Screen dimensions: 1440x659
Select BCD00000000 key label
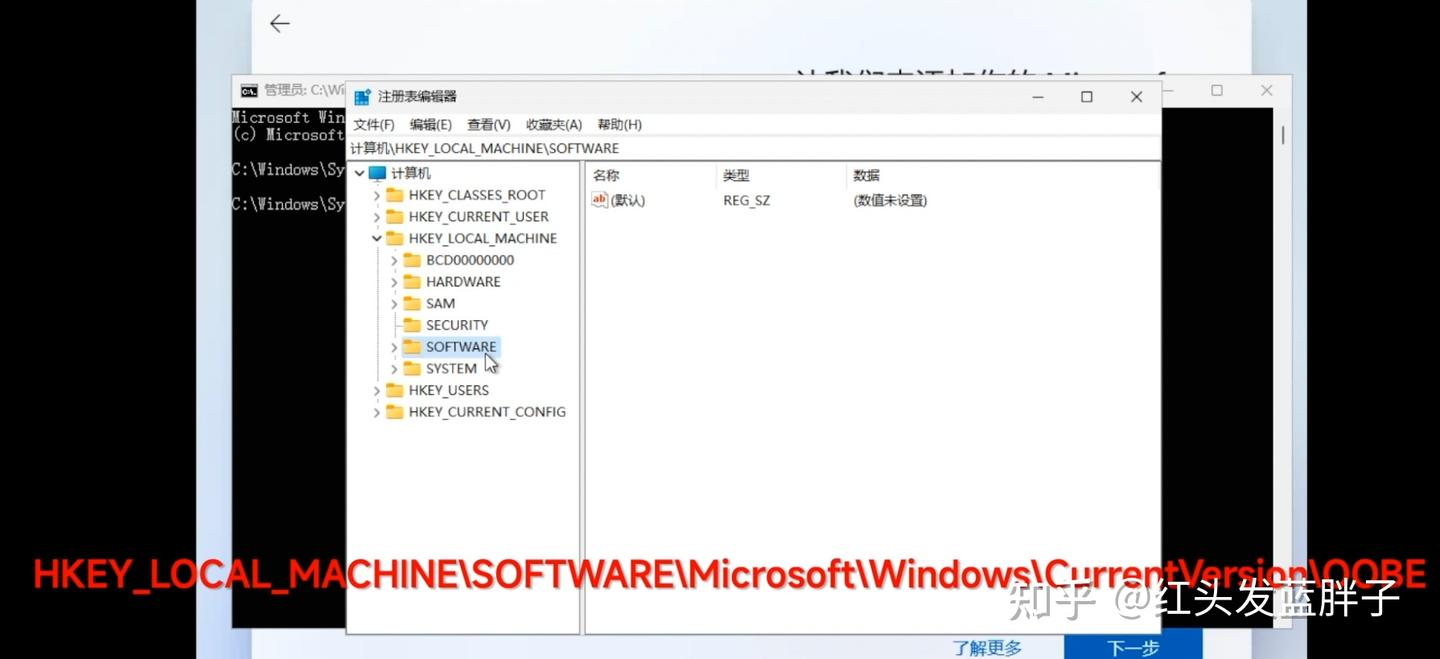tap(470, 260)
